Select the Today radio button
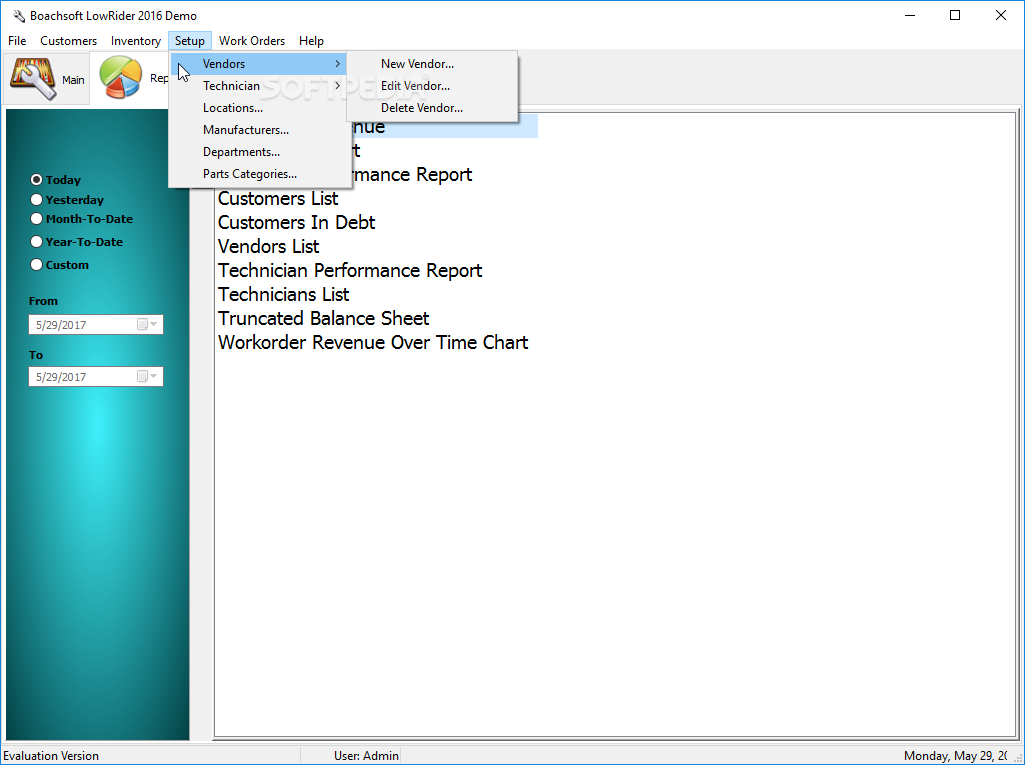1025x765 pixels. point(37,179)
